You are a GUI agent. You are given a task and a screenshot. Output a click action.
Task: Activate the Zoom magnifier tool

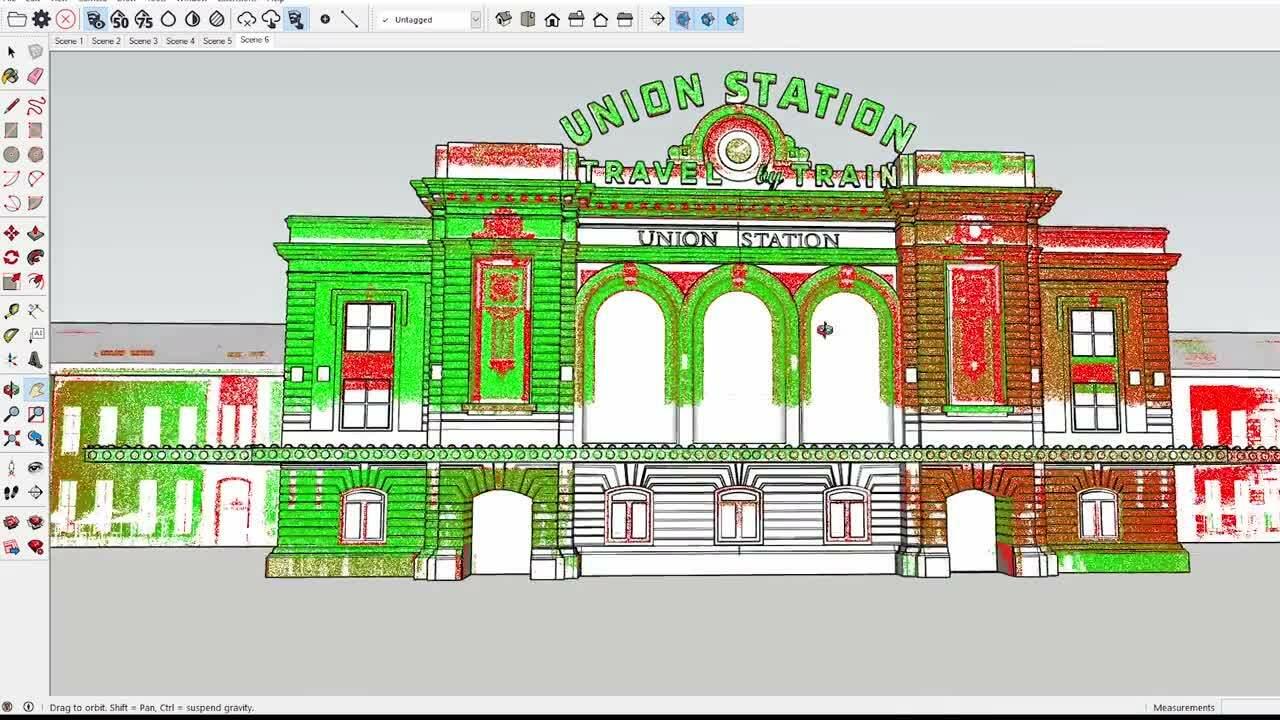point(11,414)
